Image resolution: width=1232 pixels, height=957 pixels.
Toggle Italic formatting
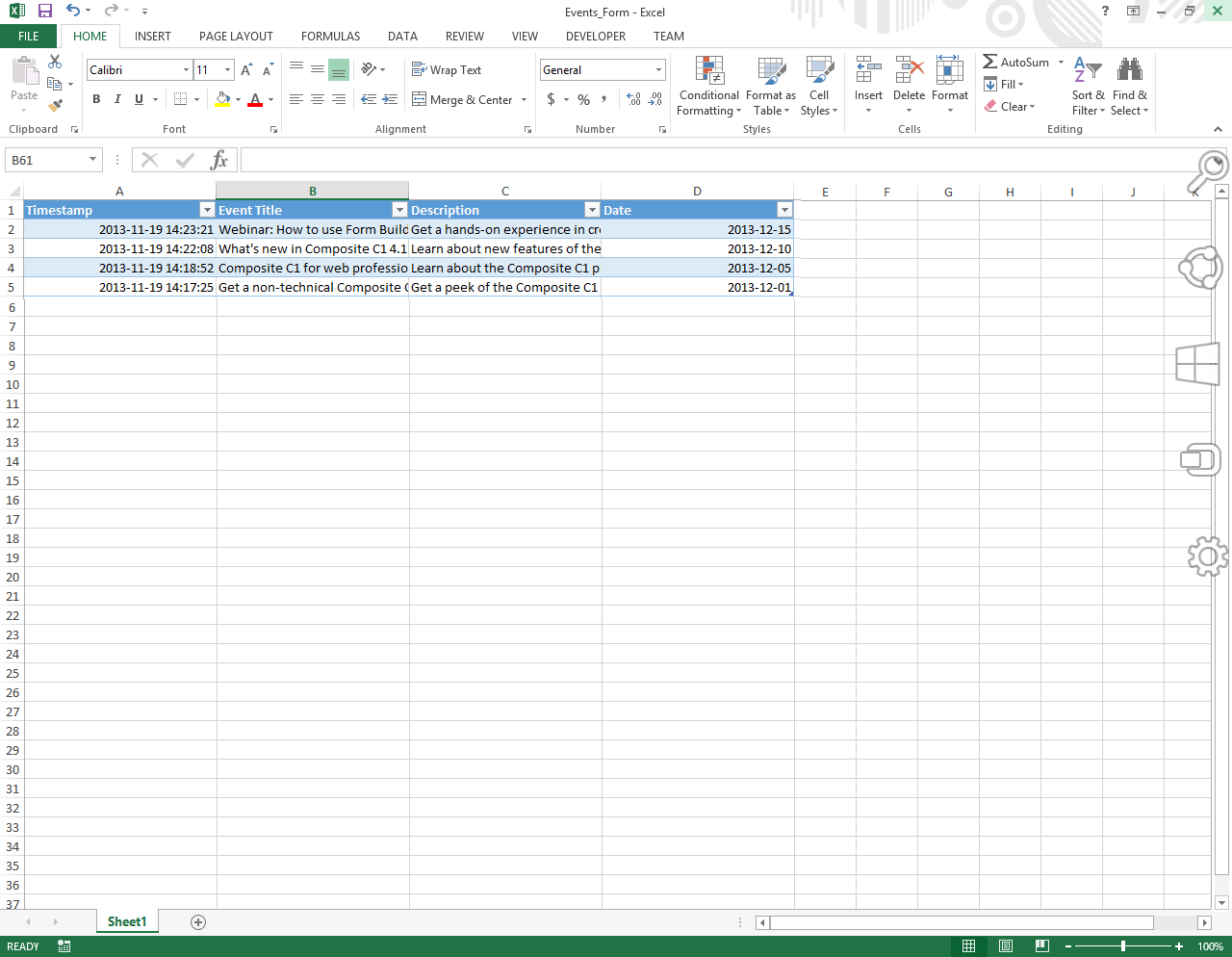coord(117,99)
